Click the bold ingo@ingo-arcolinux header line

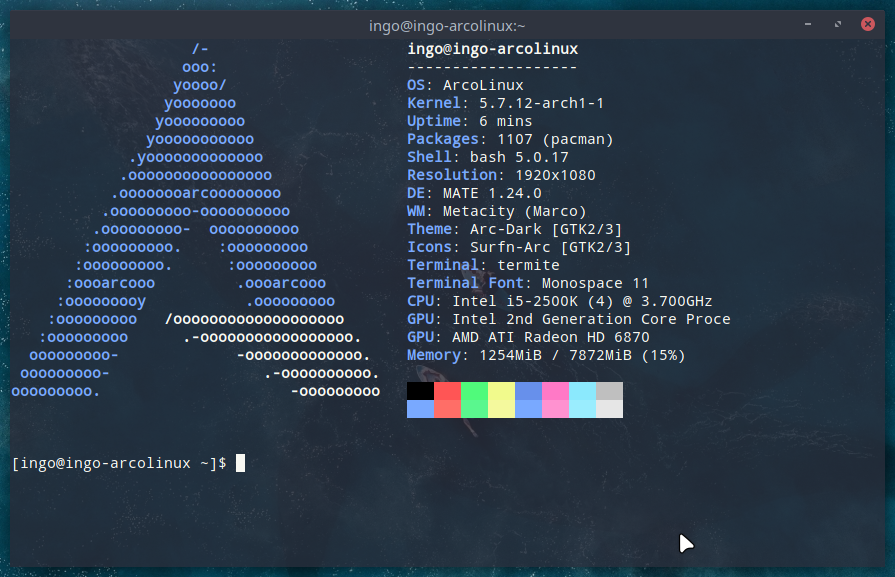[493, 49]
